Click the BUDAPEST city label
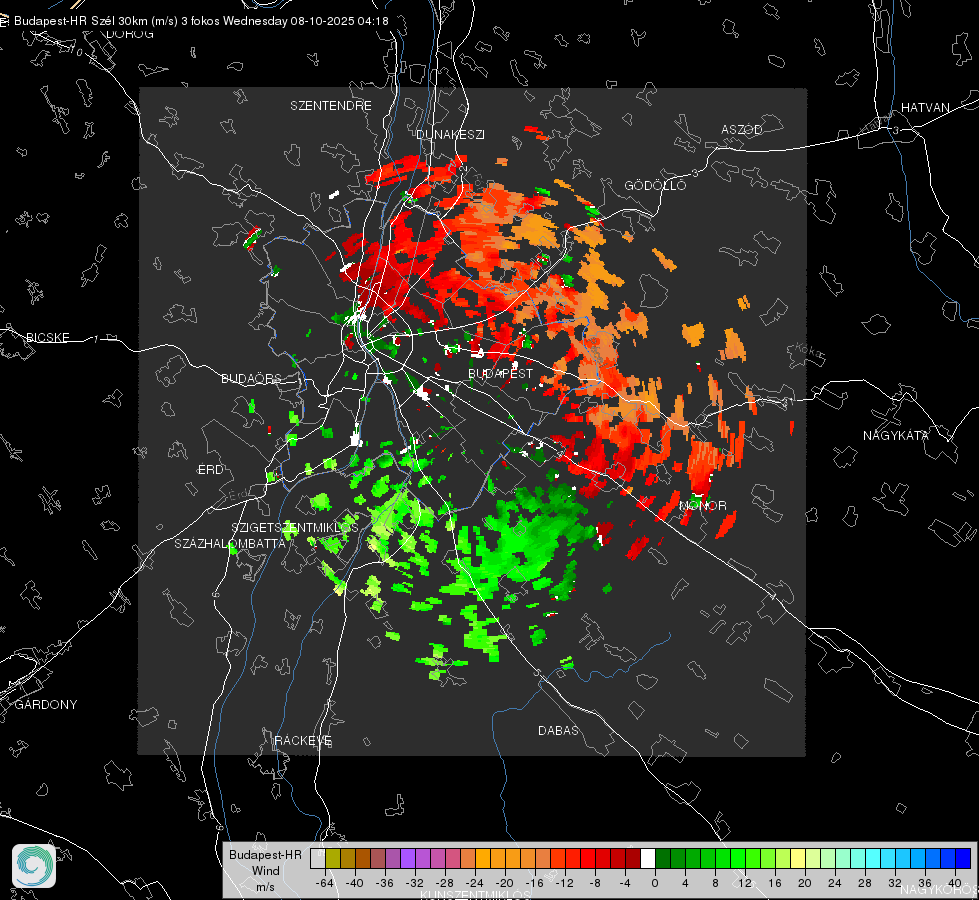The height and width of the screenshot is (900, 979). 501,373
